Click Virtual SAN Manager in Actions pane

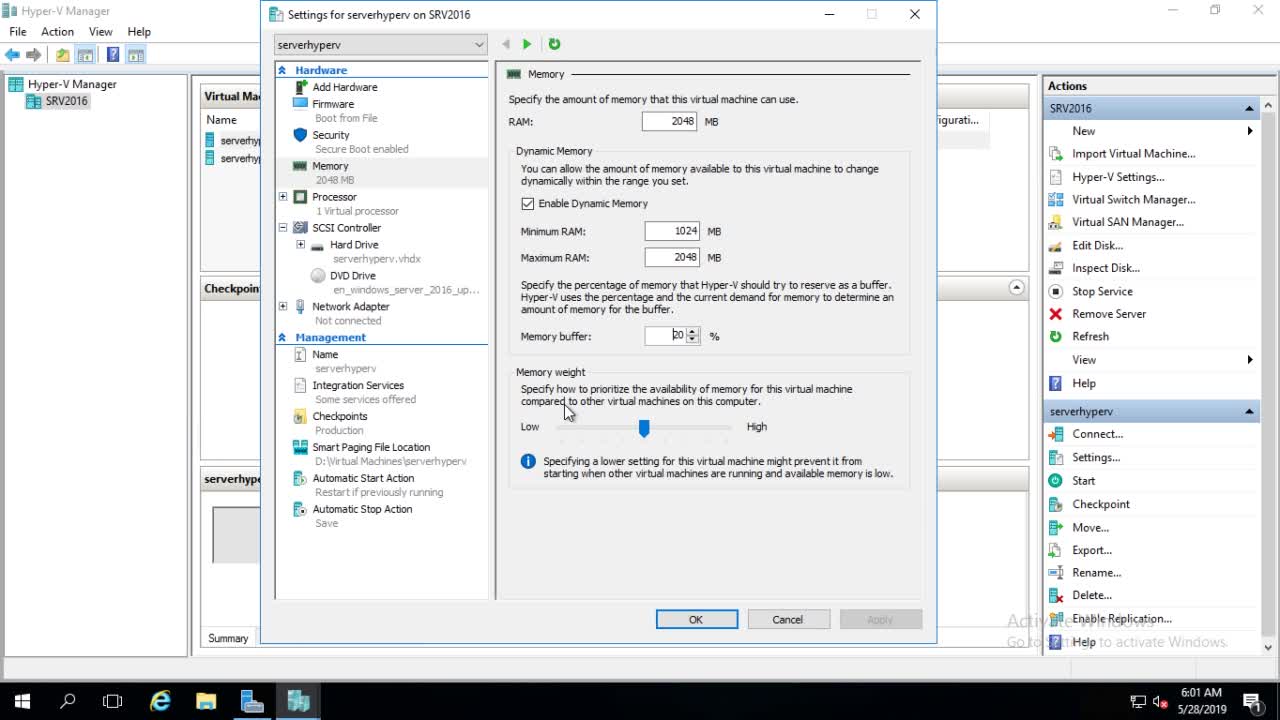1128,222
